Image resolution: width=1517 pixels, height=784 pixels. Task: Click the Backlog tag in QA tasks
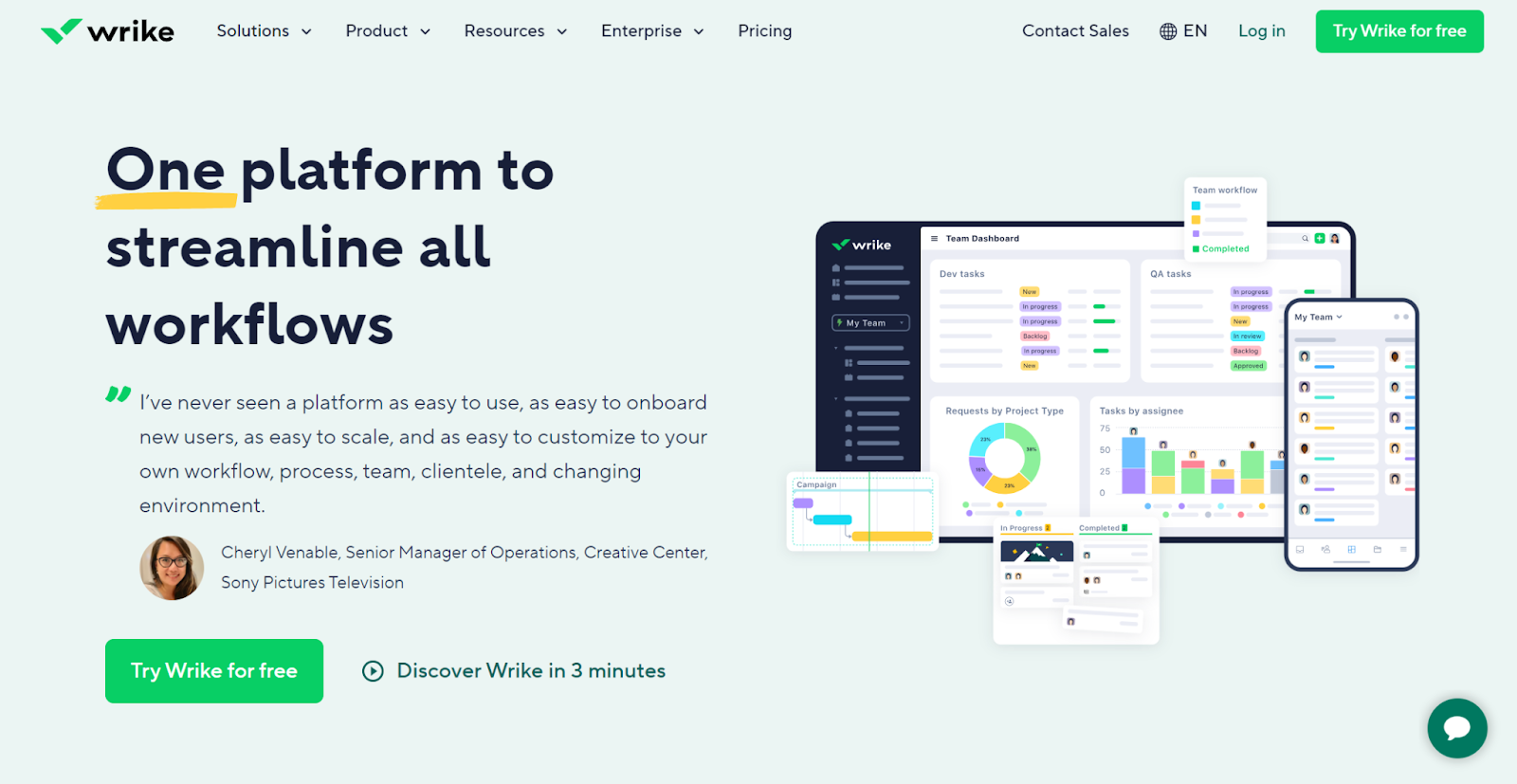tap(1246, 351)
